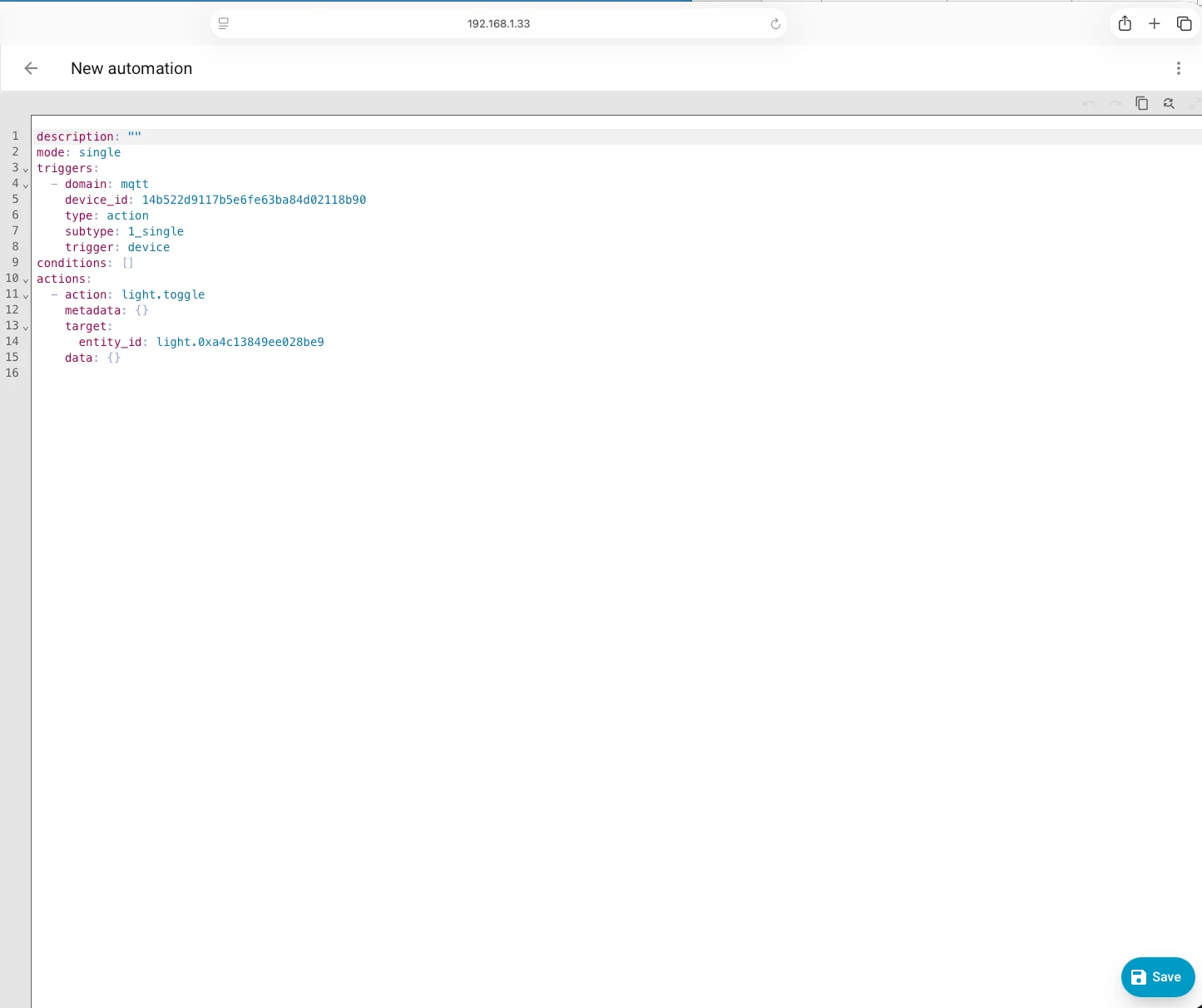Click the 192.168.1.33 address field

(x=498, y=23)
